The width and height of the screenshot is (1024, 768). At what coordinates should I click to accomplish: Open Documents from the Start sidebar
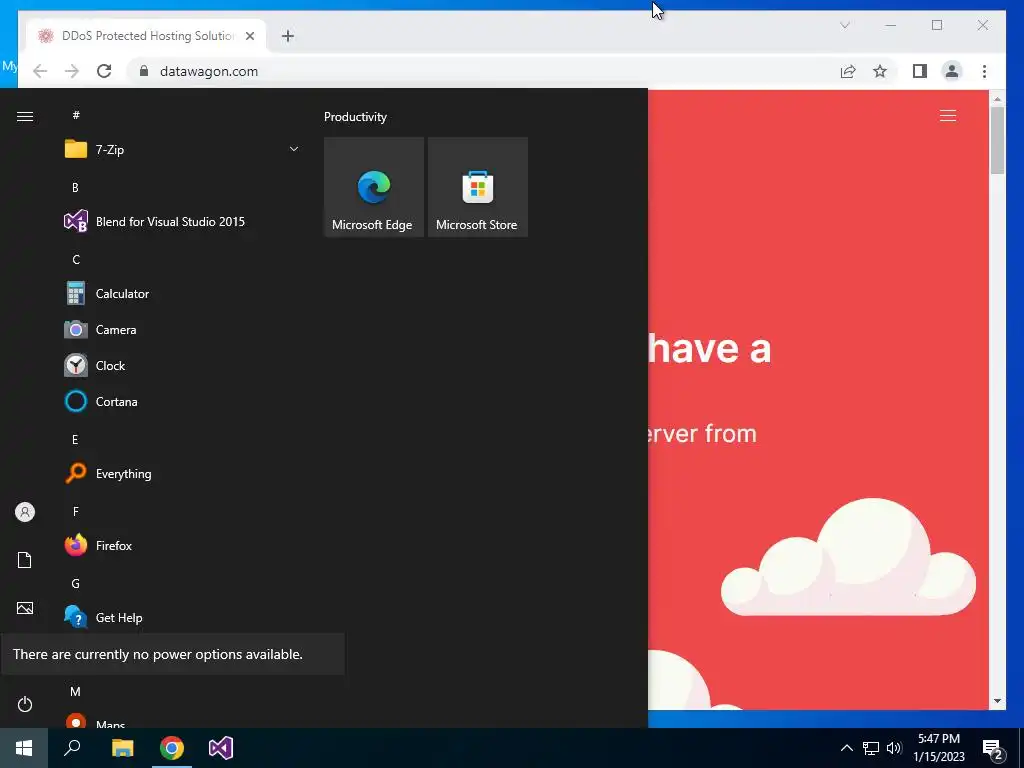(x=25, y=560)
